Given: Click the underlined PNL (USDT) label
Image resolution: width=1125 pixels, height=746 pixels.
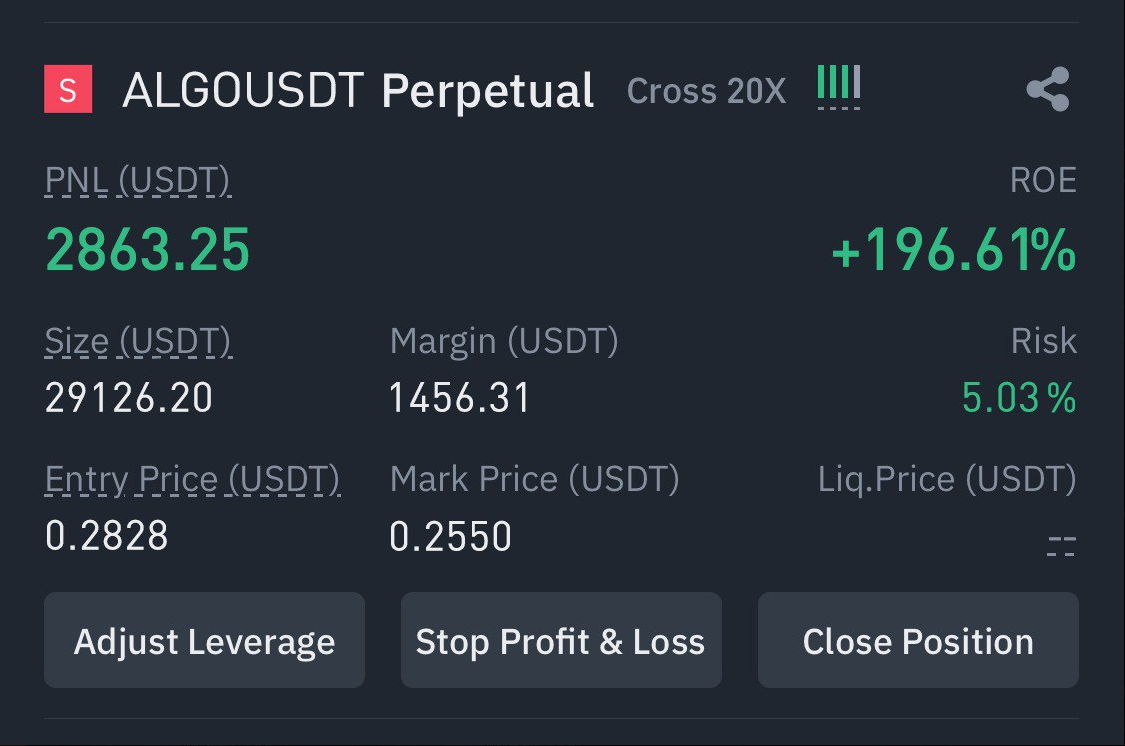Looking at the screenshot, I should (x=138, y=181).
